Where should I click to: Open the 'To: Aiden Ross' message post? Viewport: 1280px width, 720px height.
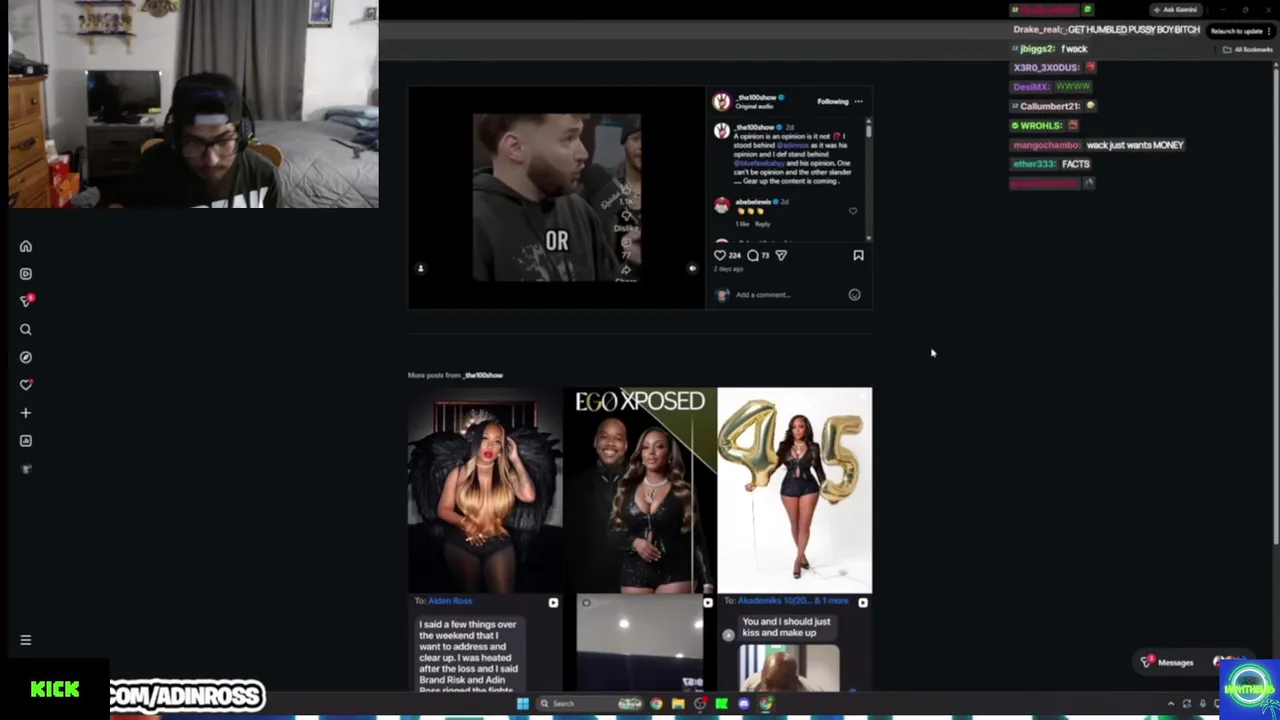click(x=485, y=643)
